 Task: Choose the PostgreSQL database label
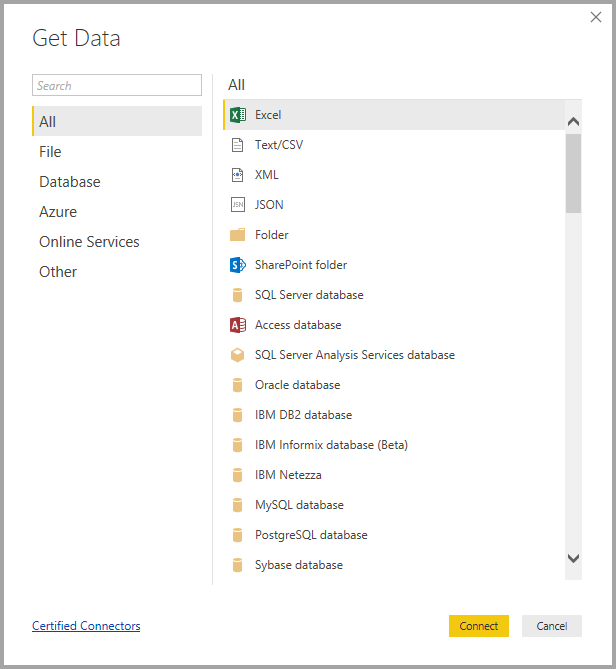(x=311, y=535)
